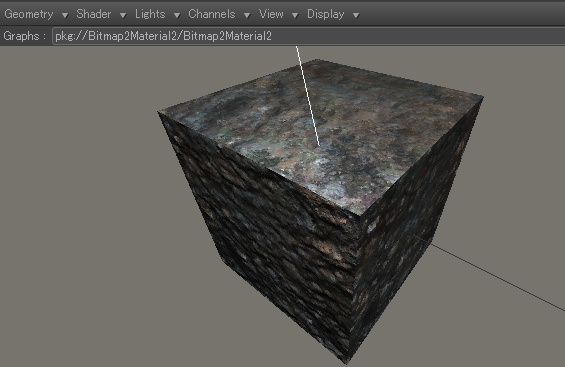Open the View menu
The height and width of the screenshot is (367, 565).
pyautogui.click(x=271, y=14)
